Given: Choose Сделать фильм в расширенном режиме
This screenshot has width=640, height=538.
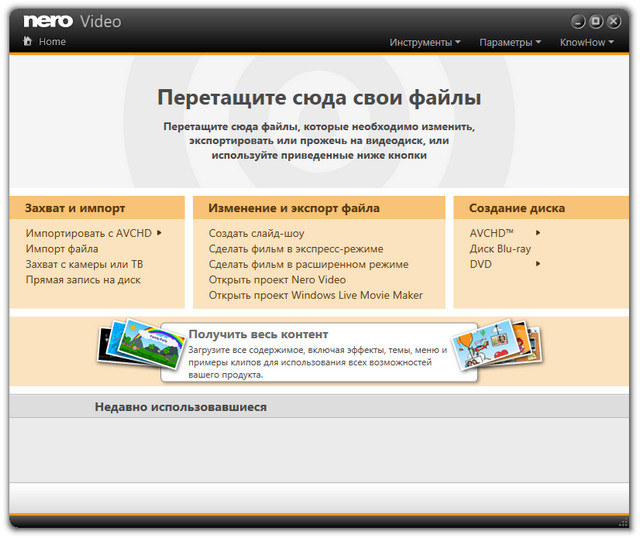Looking at the screenshot, I should coord(308,264).
